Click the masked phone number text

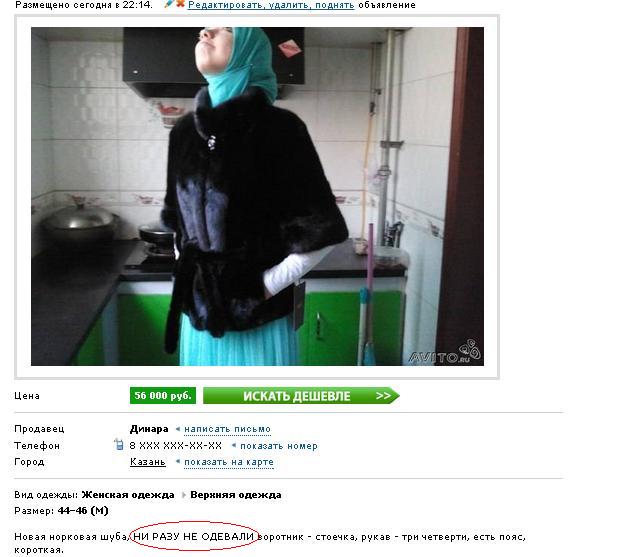176,446
